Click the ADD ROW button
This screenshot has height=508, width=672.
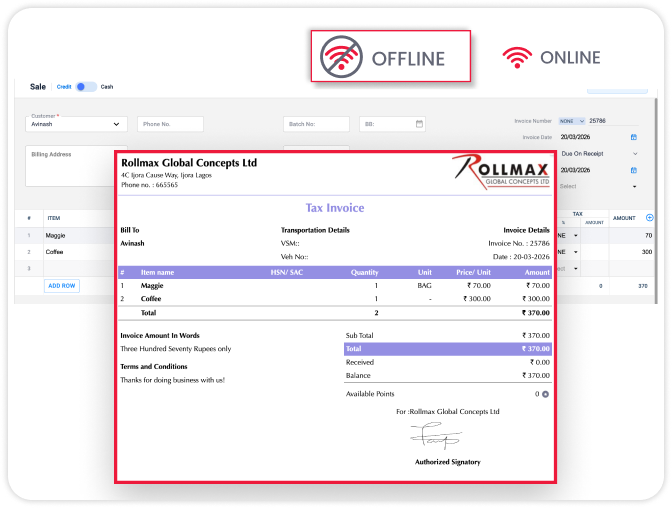62,286
